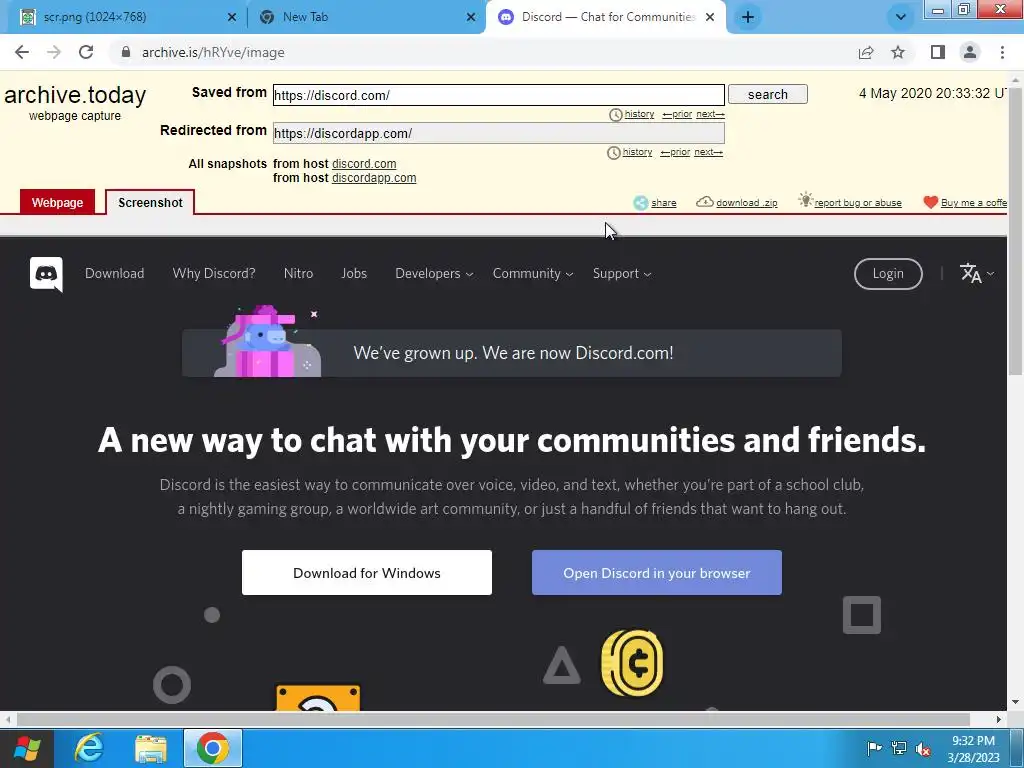Open Chrome share icon in address bar
This screenshot has width=1024, height=768.
[866, 52]
